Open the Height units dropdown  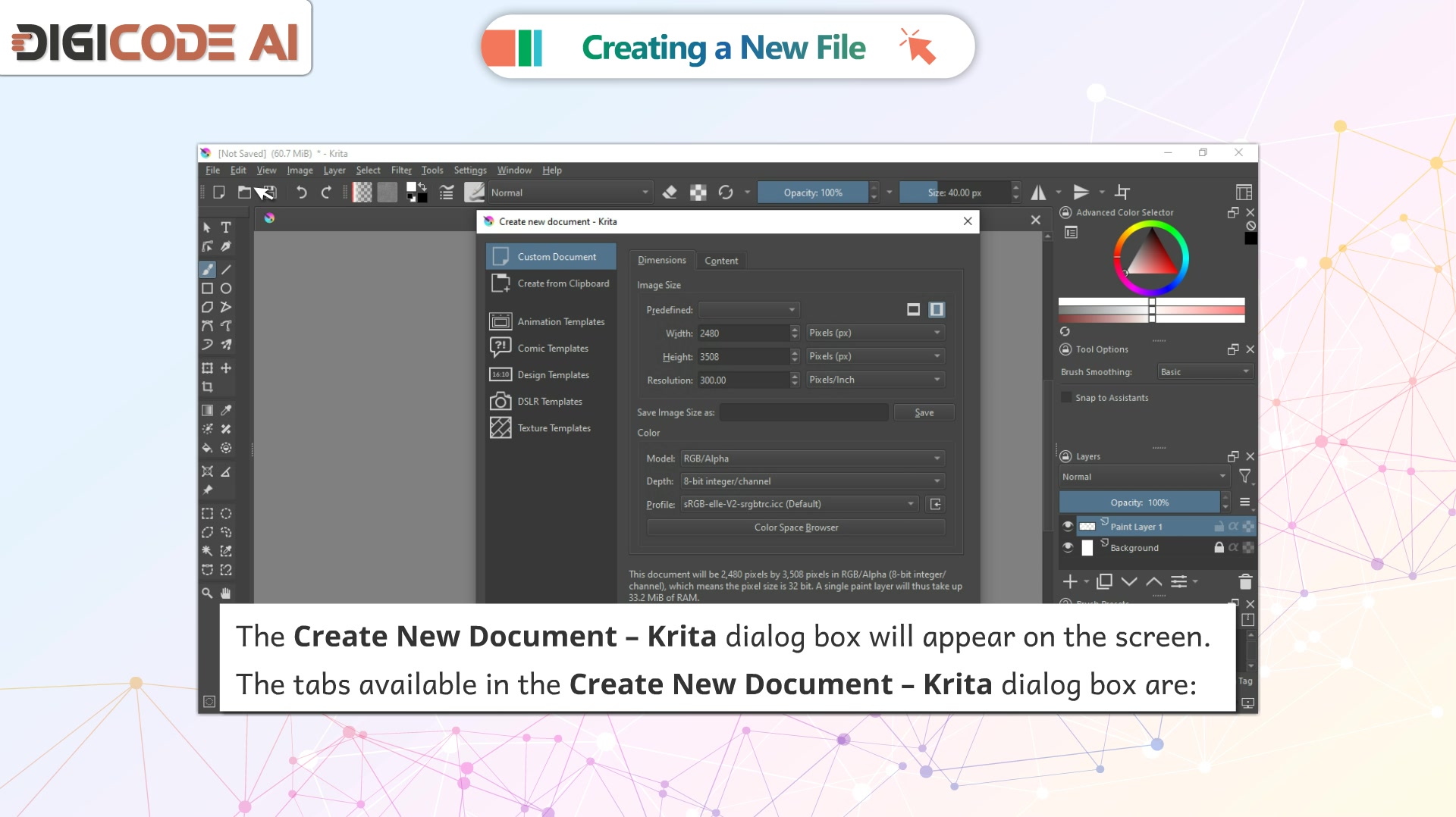pos(875,356)
